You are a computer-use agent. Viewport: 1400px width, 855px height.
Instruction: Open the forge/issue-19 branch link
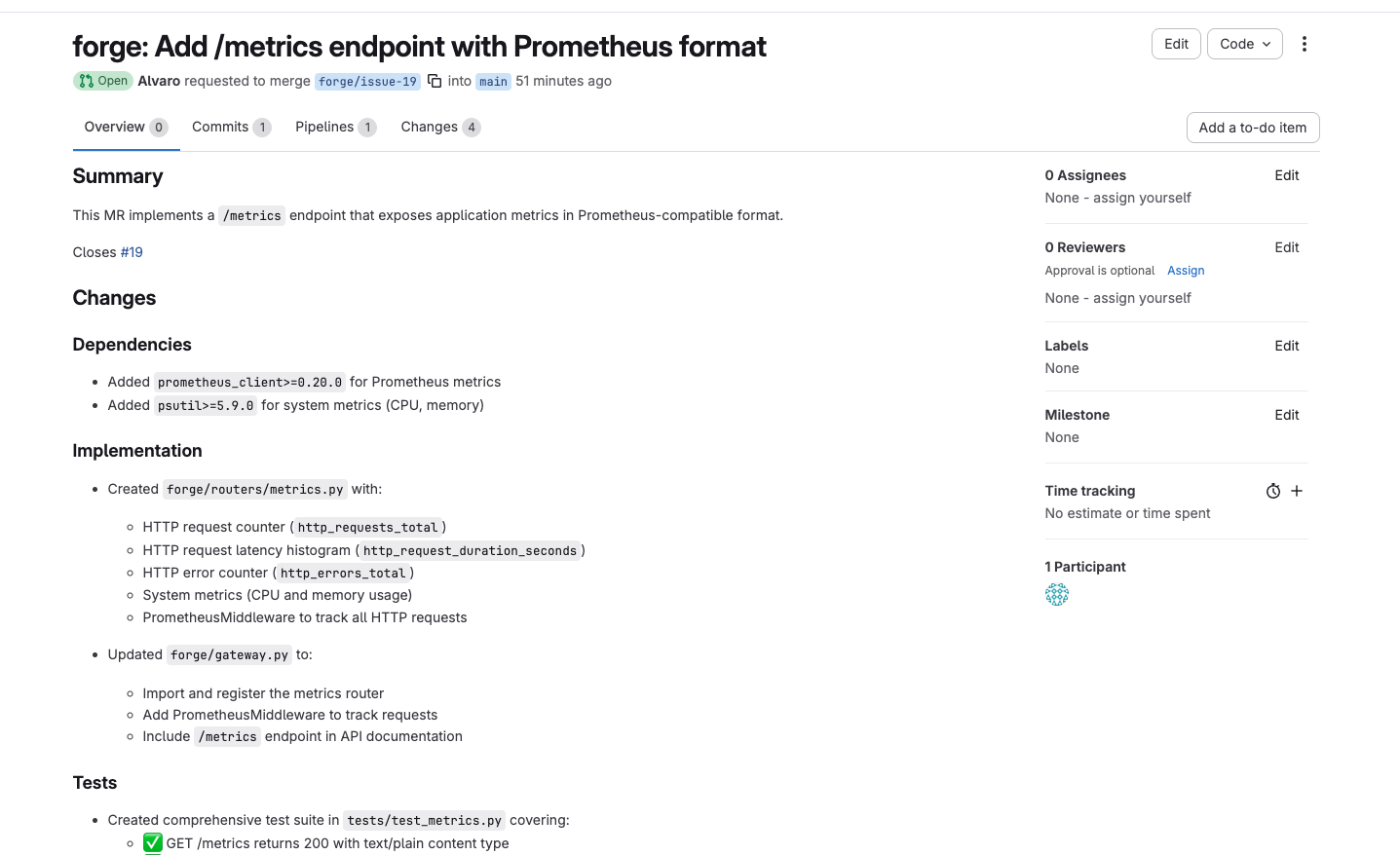coord(367,82)
